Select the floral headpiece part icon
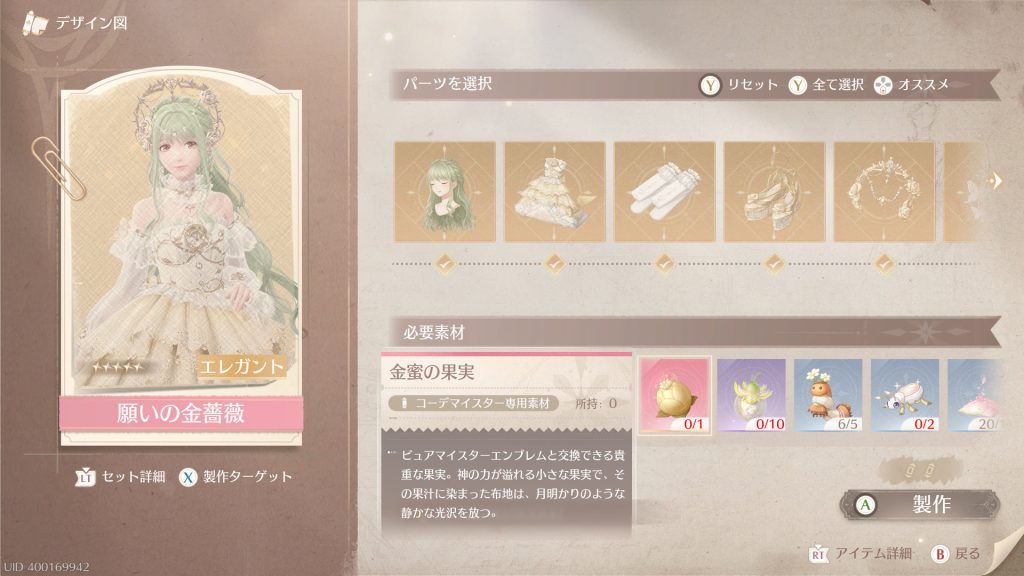1024x576 pixels. 884,192
